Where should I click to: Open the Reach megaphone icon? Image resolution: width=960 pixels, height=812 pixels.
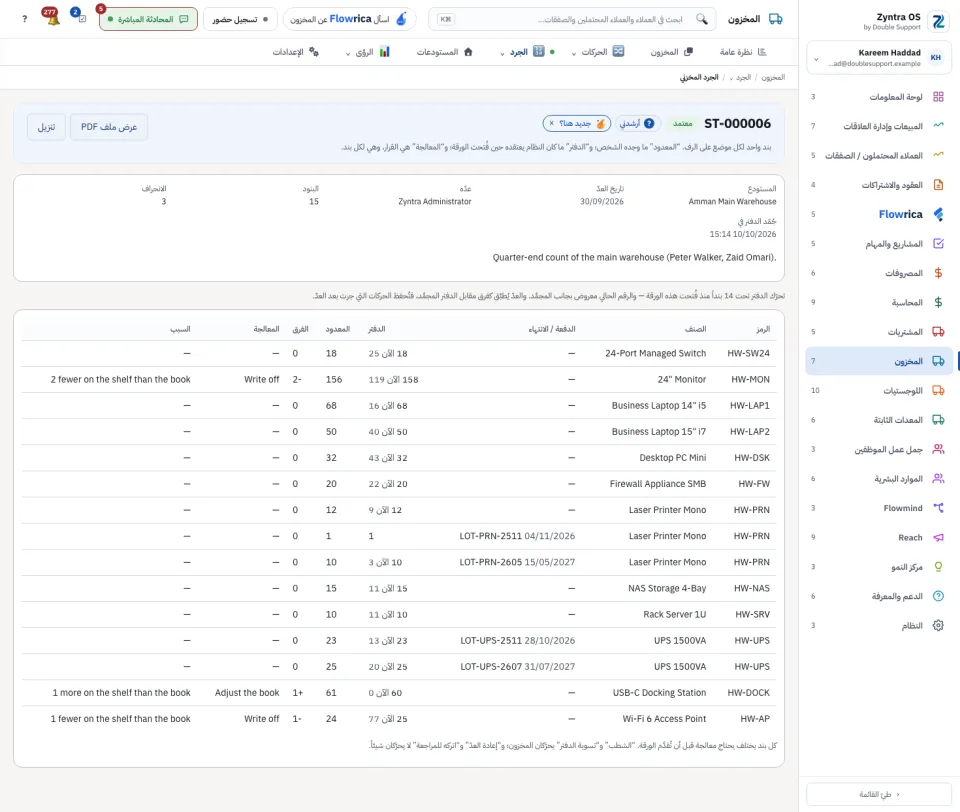[938, 537]
